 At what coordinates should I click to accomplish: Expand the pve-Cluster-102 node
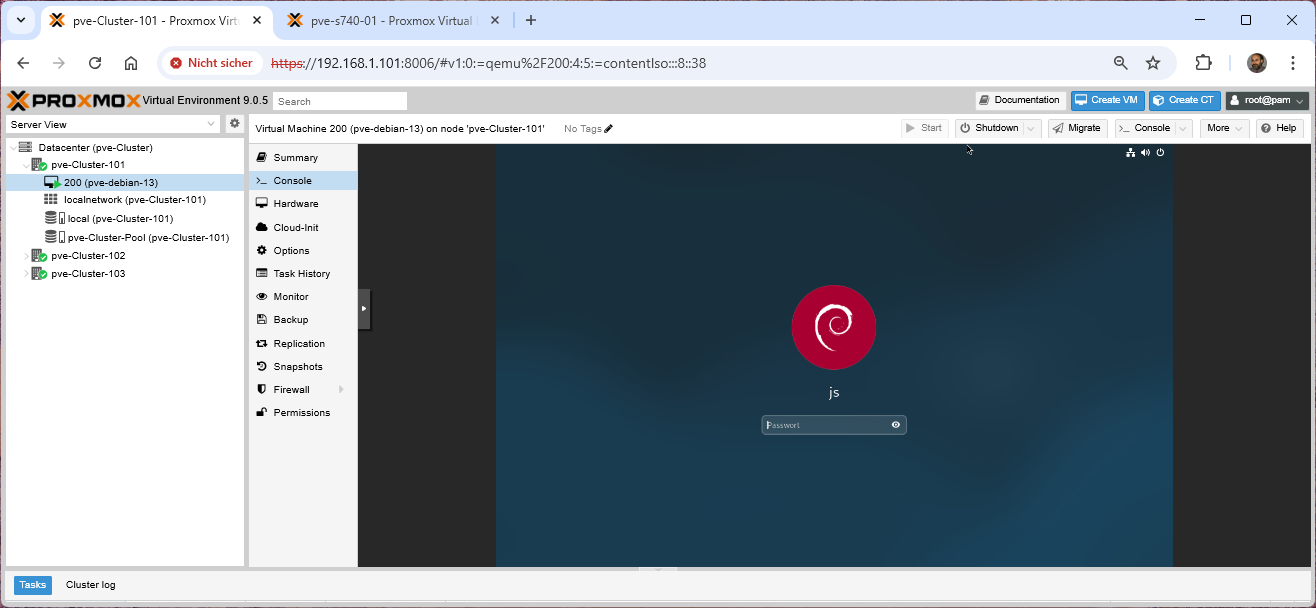pyautogui.click(x=27, y=256)
